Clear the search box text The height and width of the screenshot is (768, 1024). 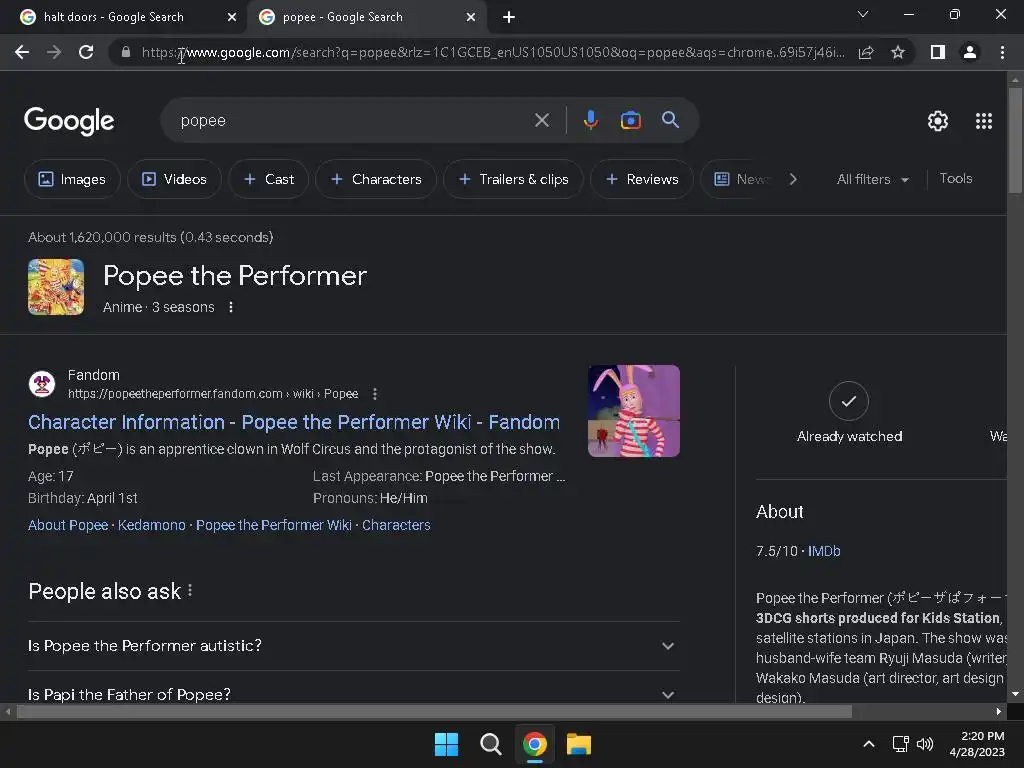[x=541, y=120]
